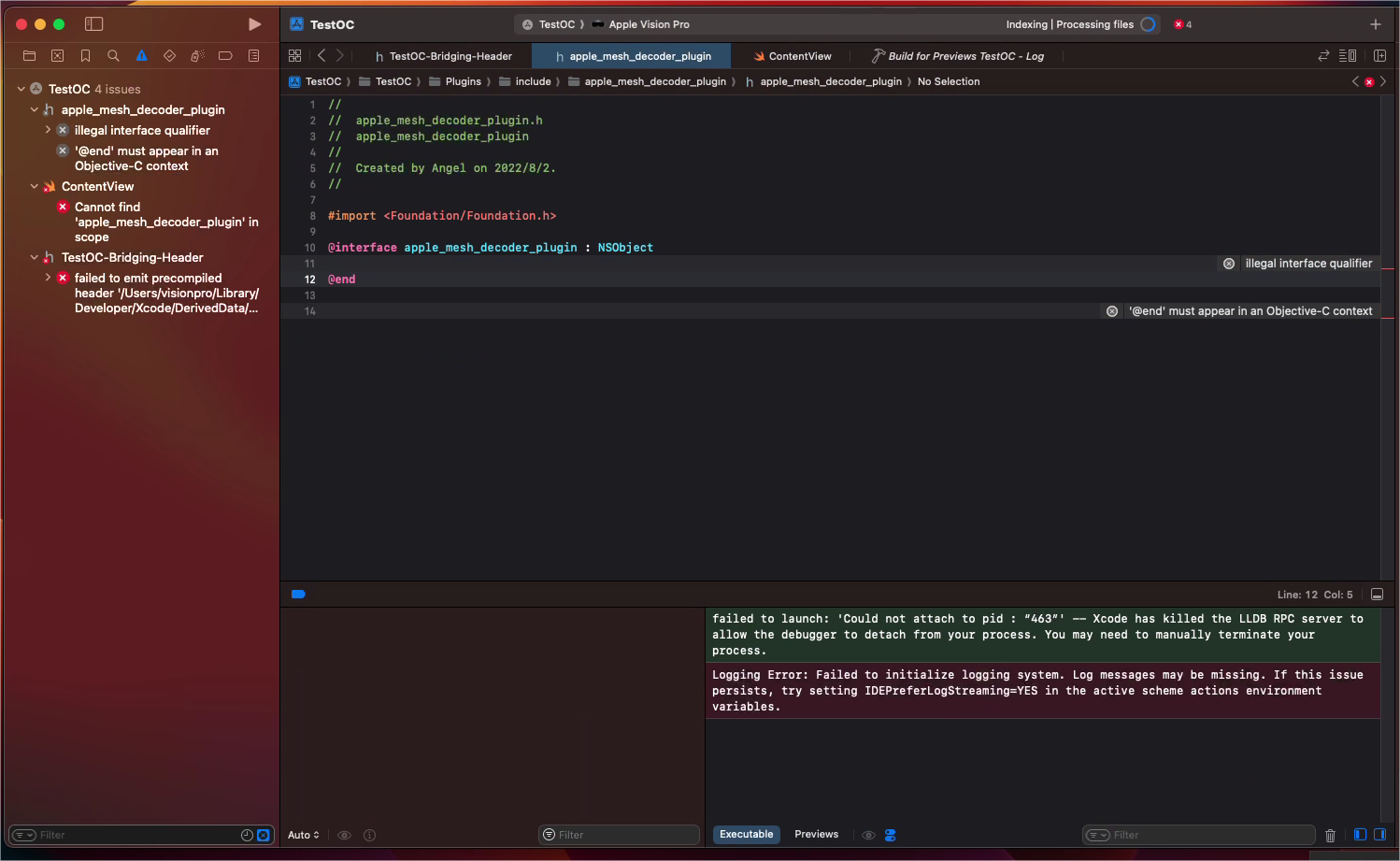
Task: Select the Previews console button
Action: click(x=816, y=834)
